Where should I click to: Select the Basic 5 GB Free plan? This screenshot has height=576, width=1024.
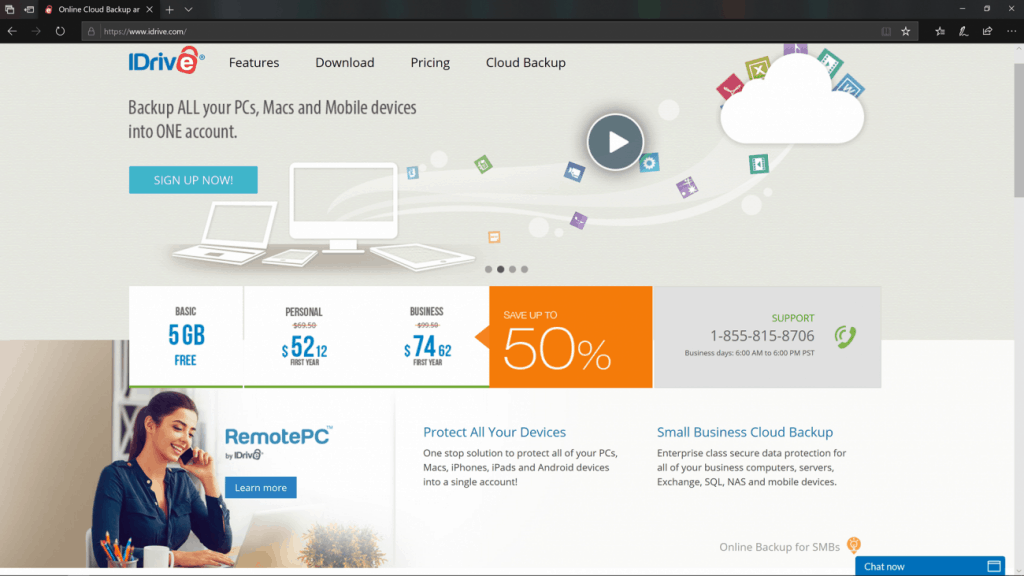coord(185,336)
